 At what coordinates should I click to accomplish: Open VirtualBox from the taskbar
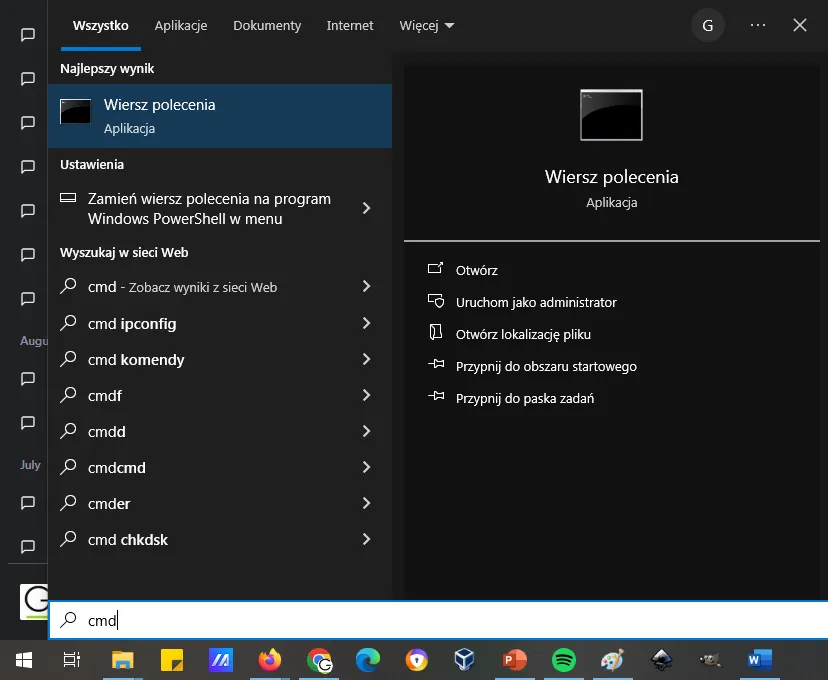465,660
